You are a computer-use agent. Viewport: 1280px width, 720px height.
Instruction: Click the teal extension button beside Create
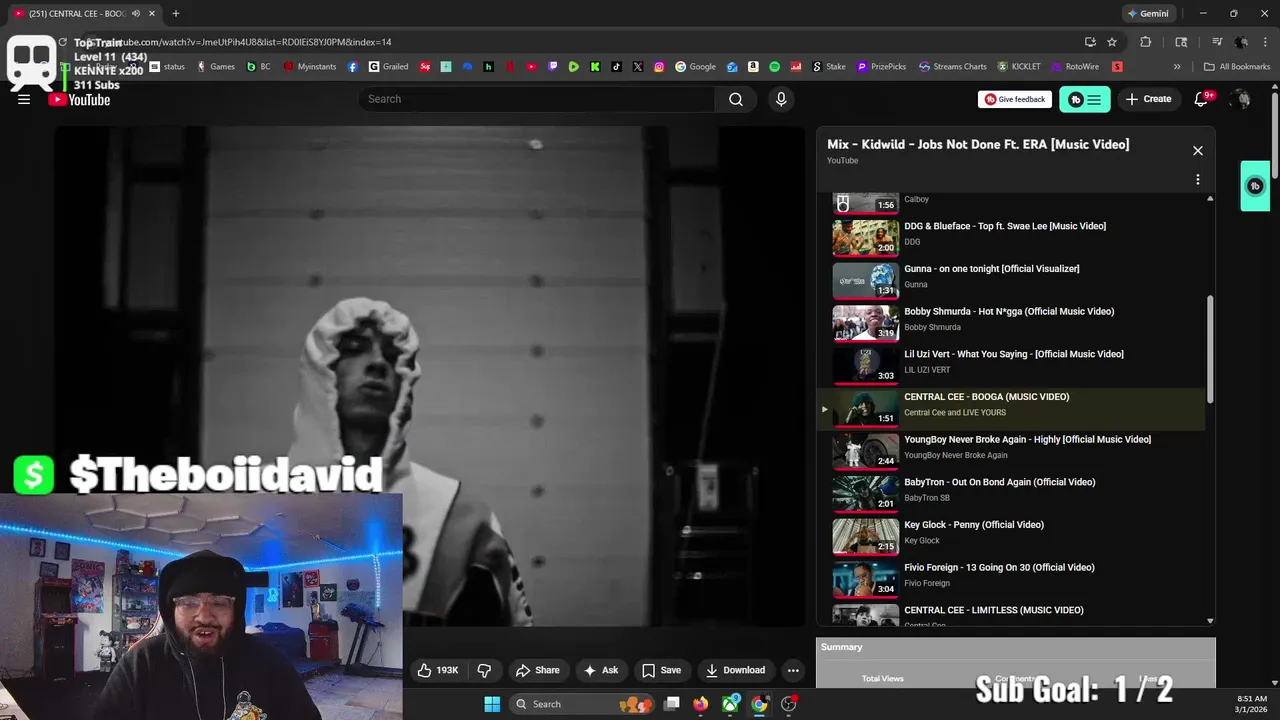point(1085,99)
